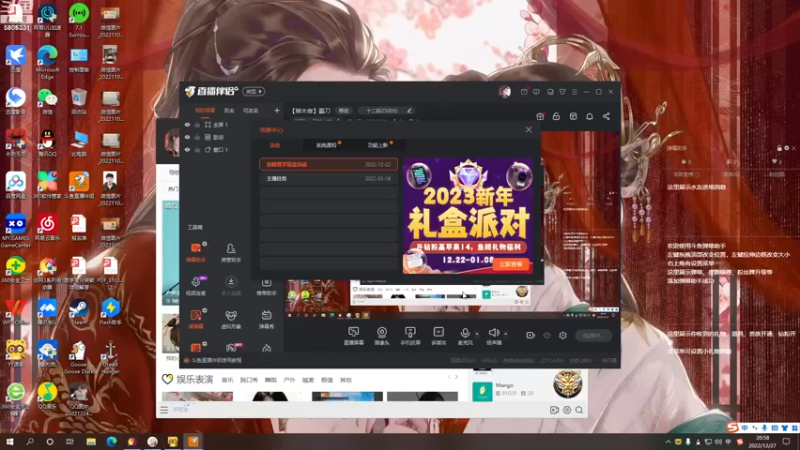Viewport: 800px width, 450px height.
Task: Switch to the 系统通知 tab
Action: pyautogui.click(x=327, y=145)
